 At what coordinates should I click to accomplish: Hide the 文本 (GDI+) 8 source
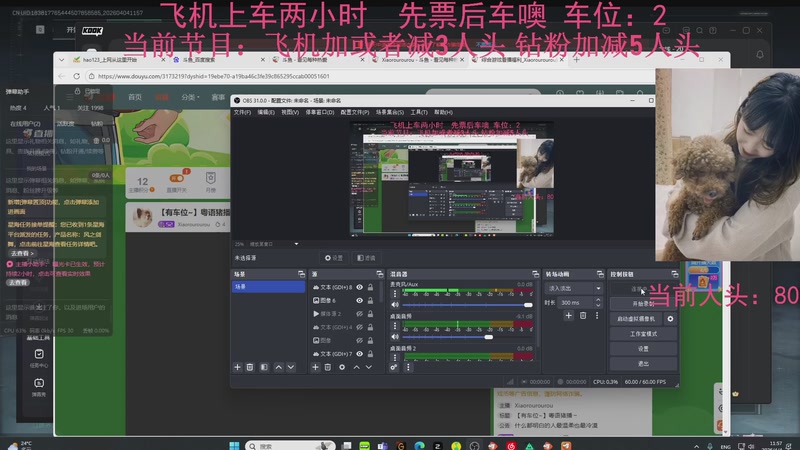coord(360,287)
